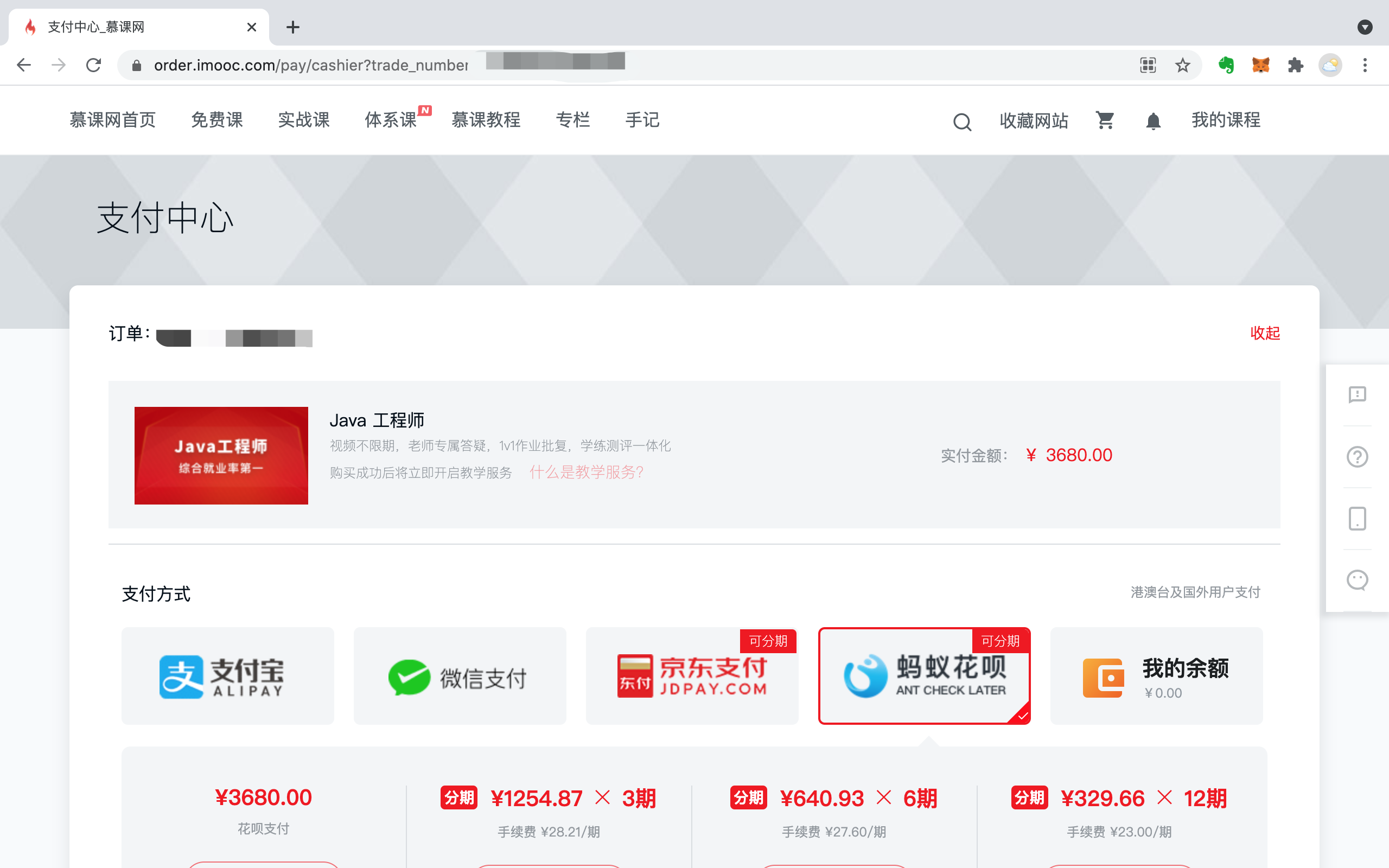Select WeChat Pay payment option
Viewport: 1389px width, 868px height.
point(459,676)
